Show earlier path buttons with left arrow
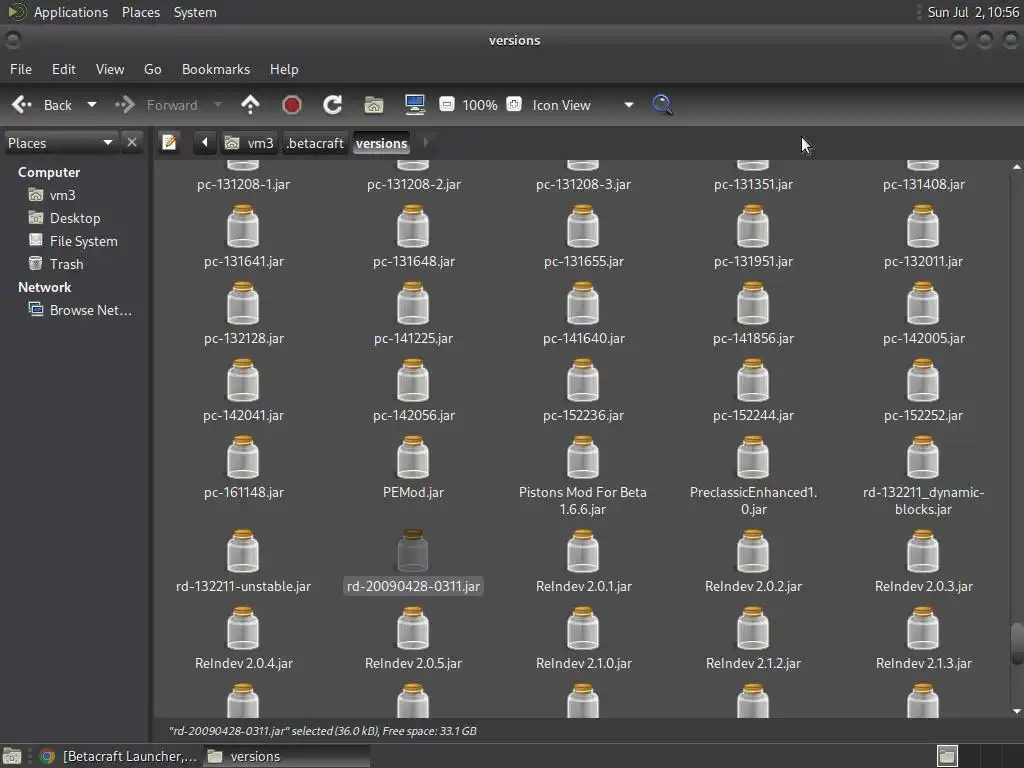 (x=204, y=142)
